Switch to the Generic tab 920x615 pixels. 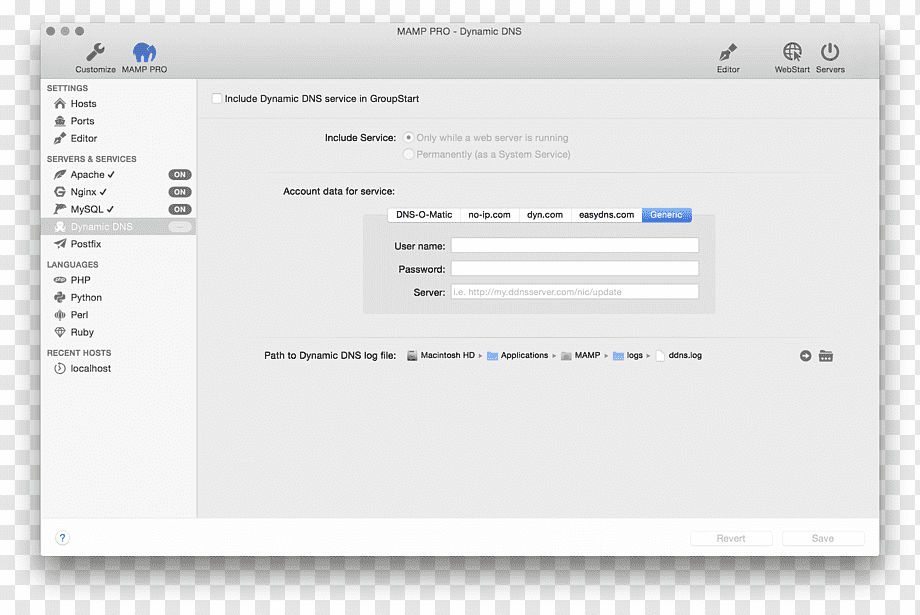667,215
